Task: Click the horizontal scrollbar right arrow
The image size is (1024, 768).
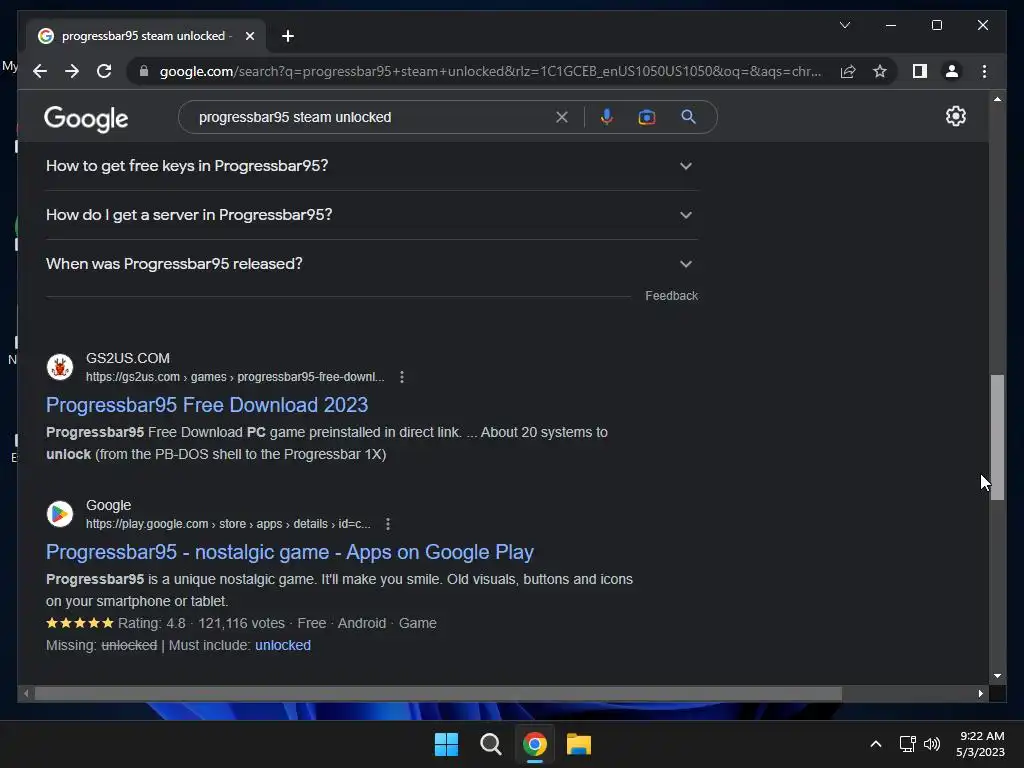Action: click(x=980, y=694)
